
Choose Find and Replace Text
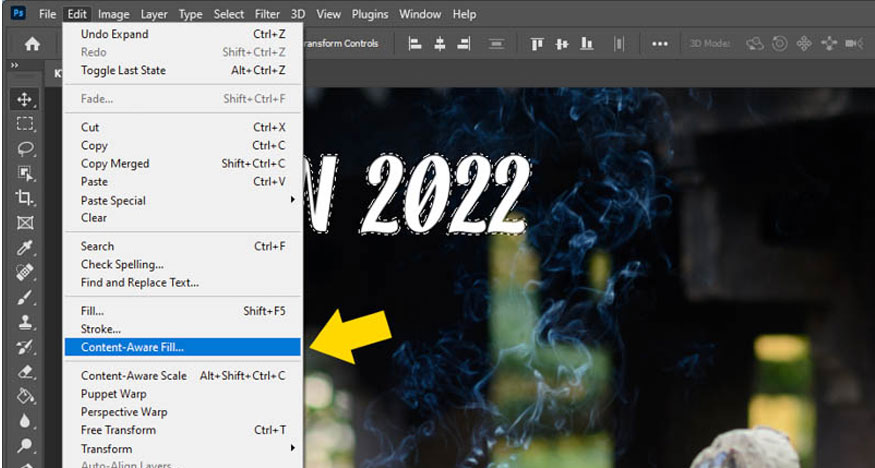182,282
